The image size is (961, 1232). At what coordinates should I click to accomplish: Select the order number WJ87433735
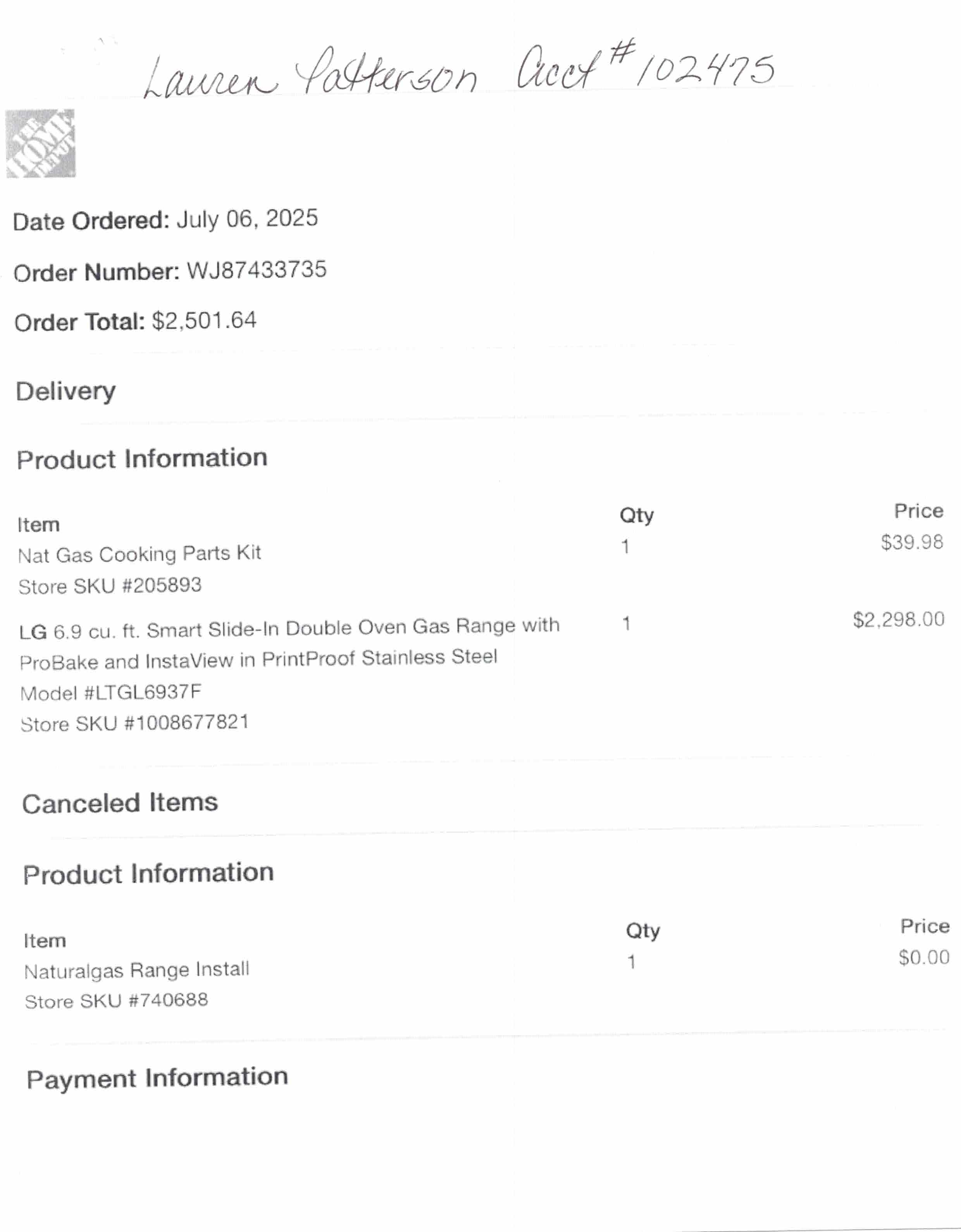[257, 270]
